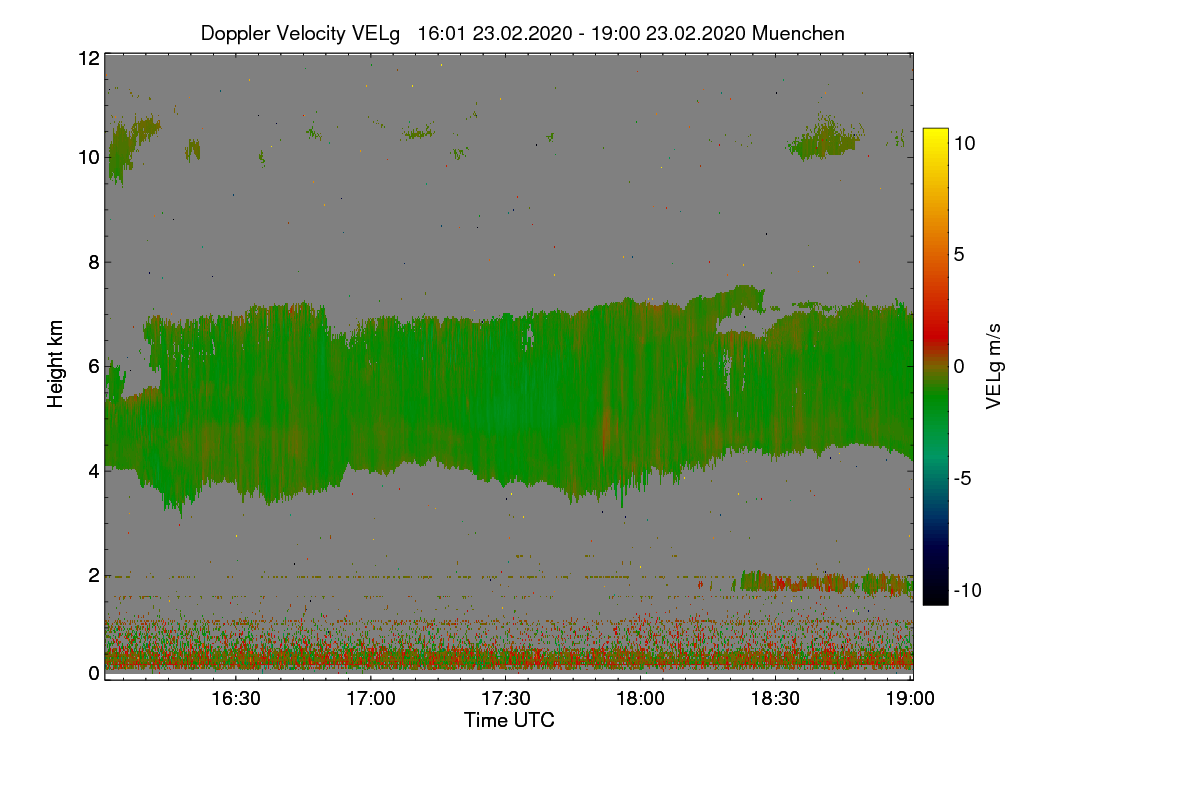Select the 18:30 time axis label
The height and width of the screenshot is (800, 1200).
click(775, 698)
